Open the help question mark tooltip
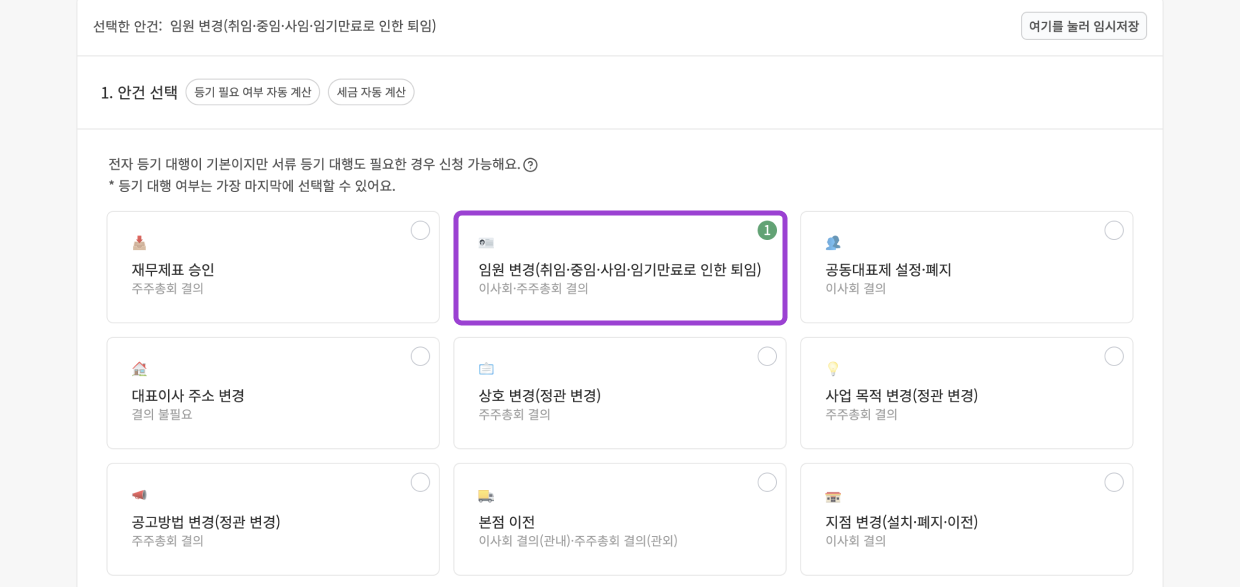This screenshot has width=1240, height=587. (530, 165)
